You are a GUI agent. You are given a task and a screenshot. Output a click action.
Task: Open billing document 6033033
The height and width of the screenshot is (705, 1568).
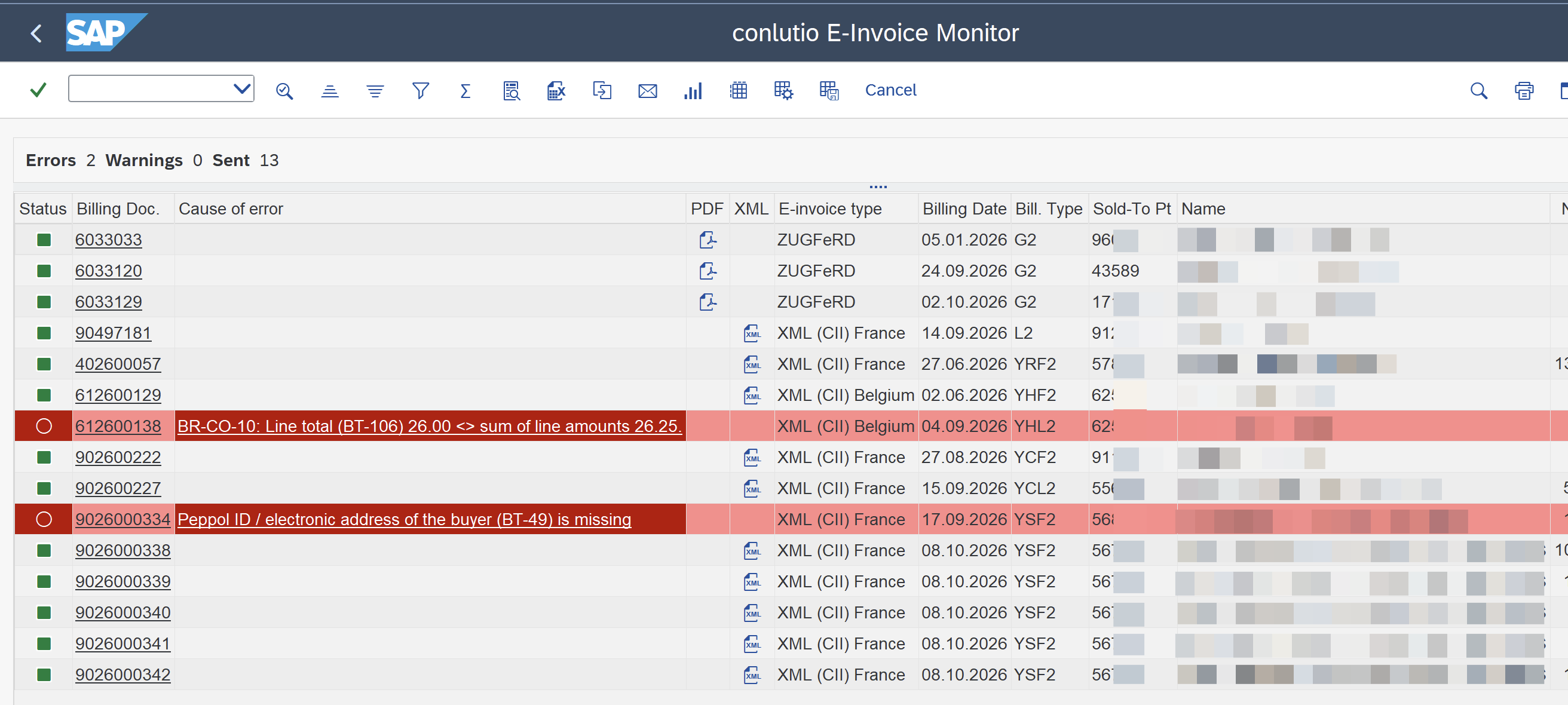click(x=108, y=240)
